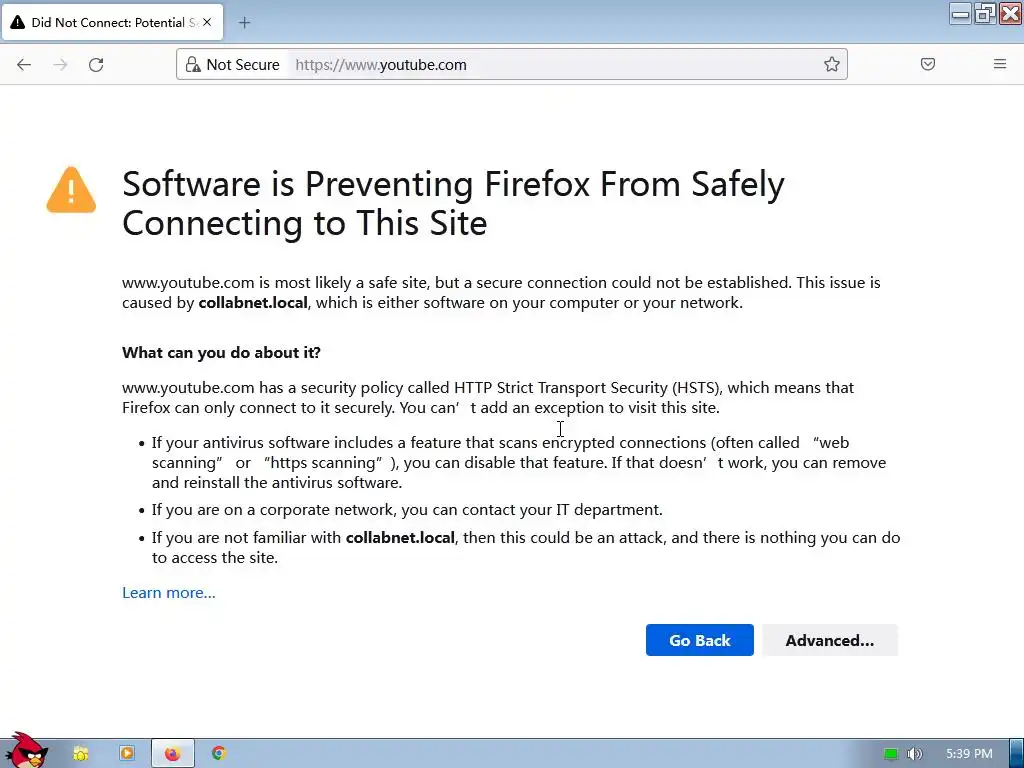Save page to Pocket

[x=927, y=64]
